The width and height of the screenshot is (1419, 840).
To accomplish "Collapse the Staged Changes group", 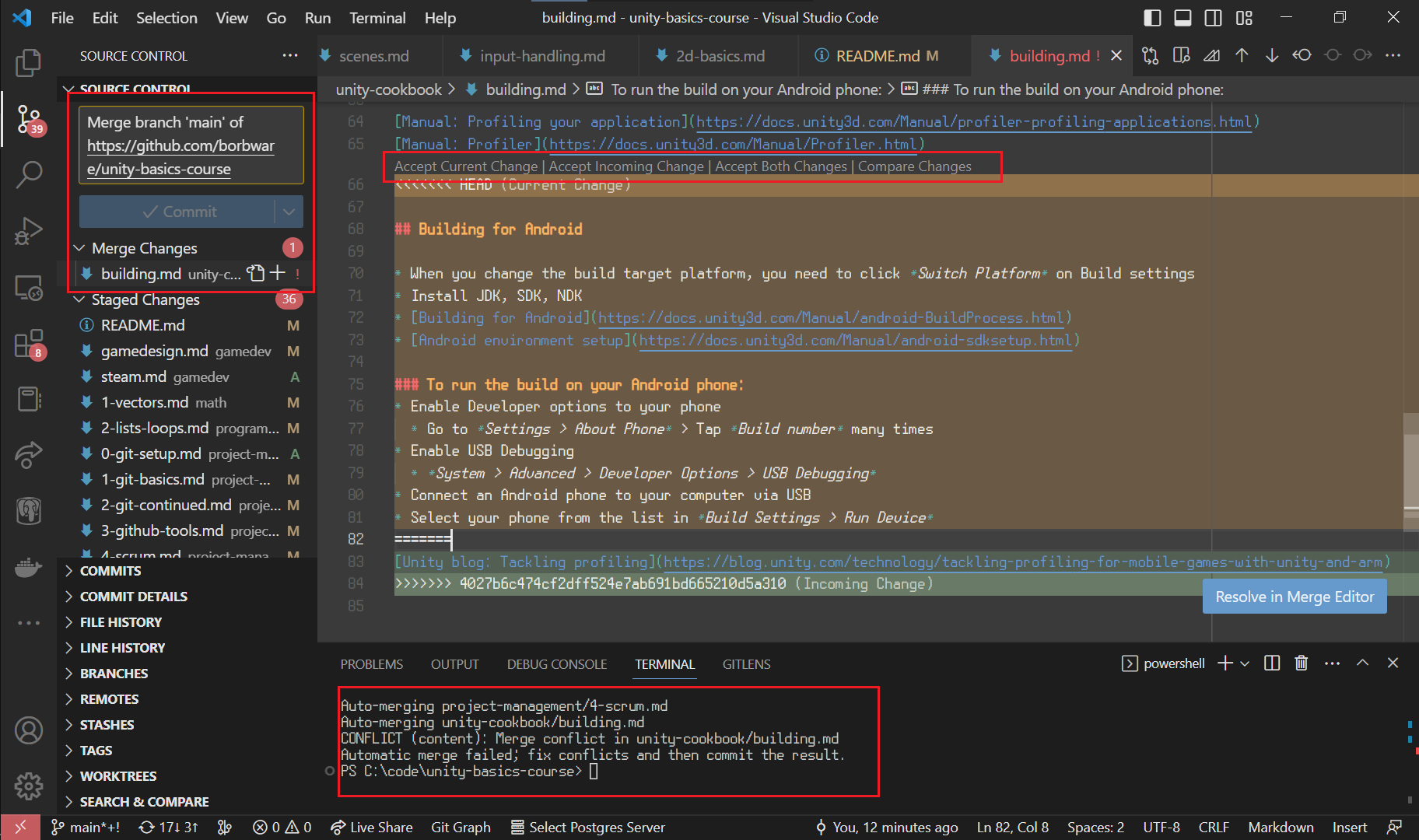I will click(x=79, y=299).
